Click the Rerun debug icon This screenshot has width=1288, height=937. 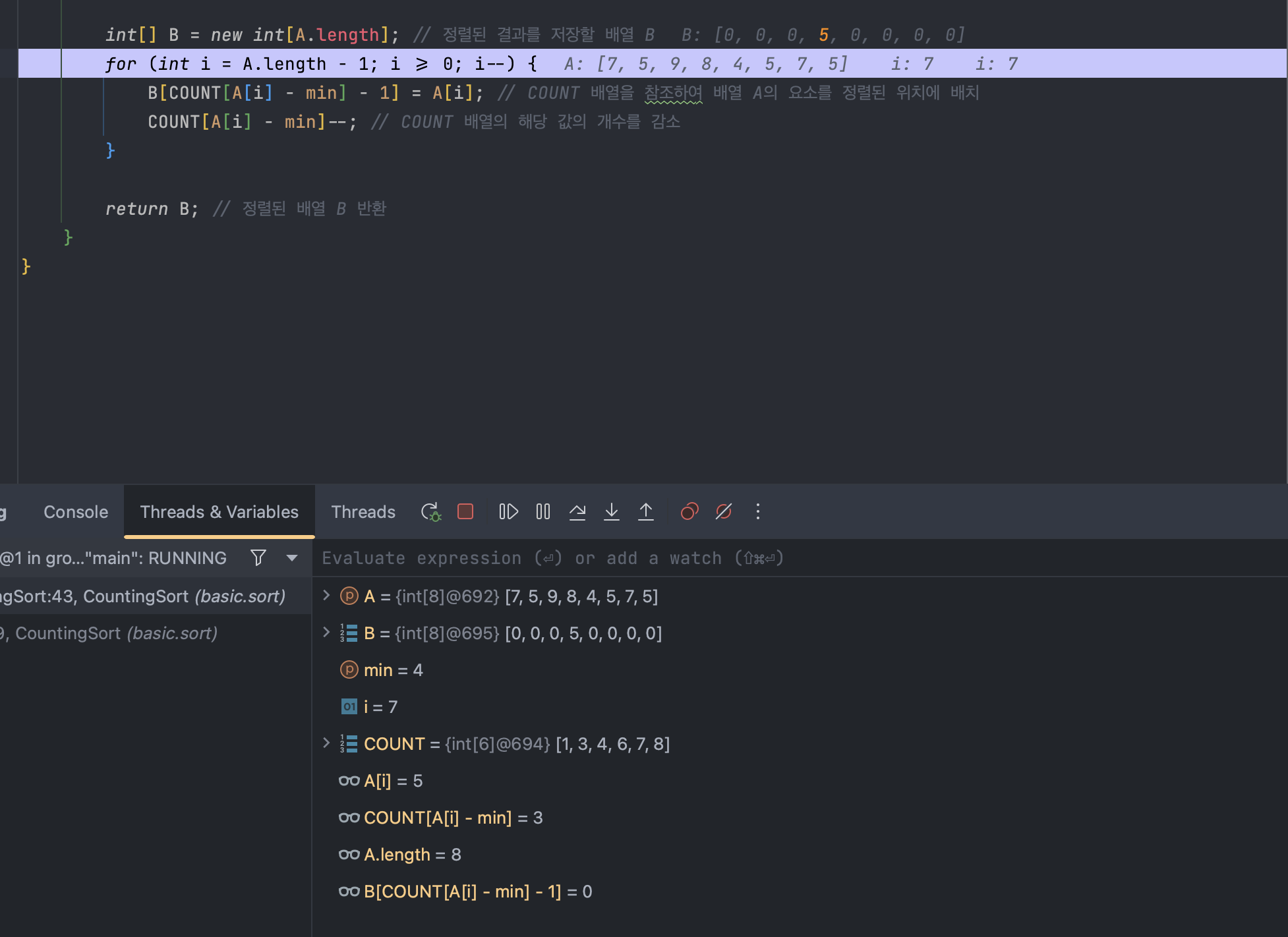pyautogui.click(x=430, y=512)
